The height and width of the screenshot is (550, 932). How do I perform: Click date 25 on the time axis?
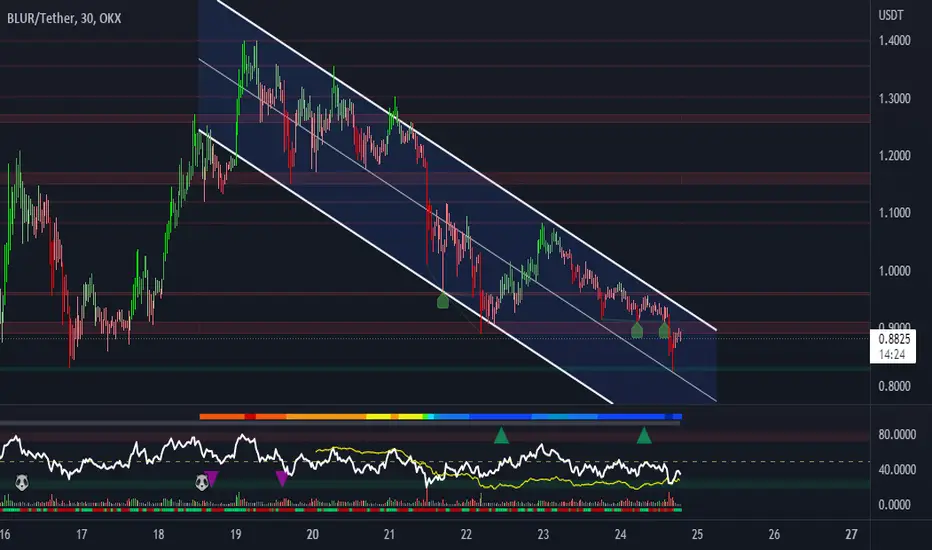coord(697,534)
